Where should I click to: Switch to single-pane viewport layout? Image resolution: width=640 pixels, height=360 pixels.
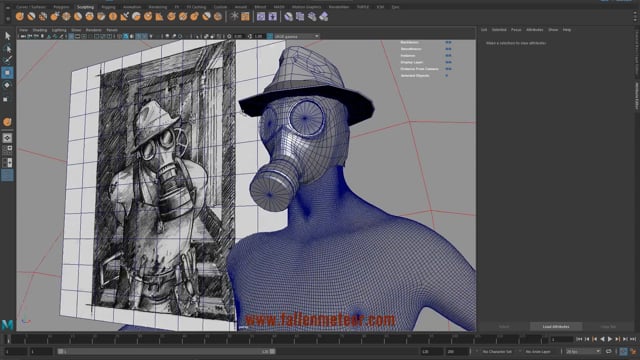point(7,138)
